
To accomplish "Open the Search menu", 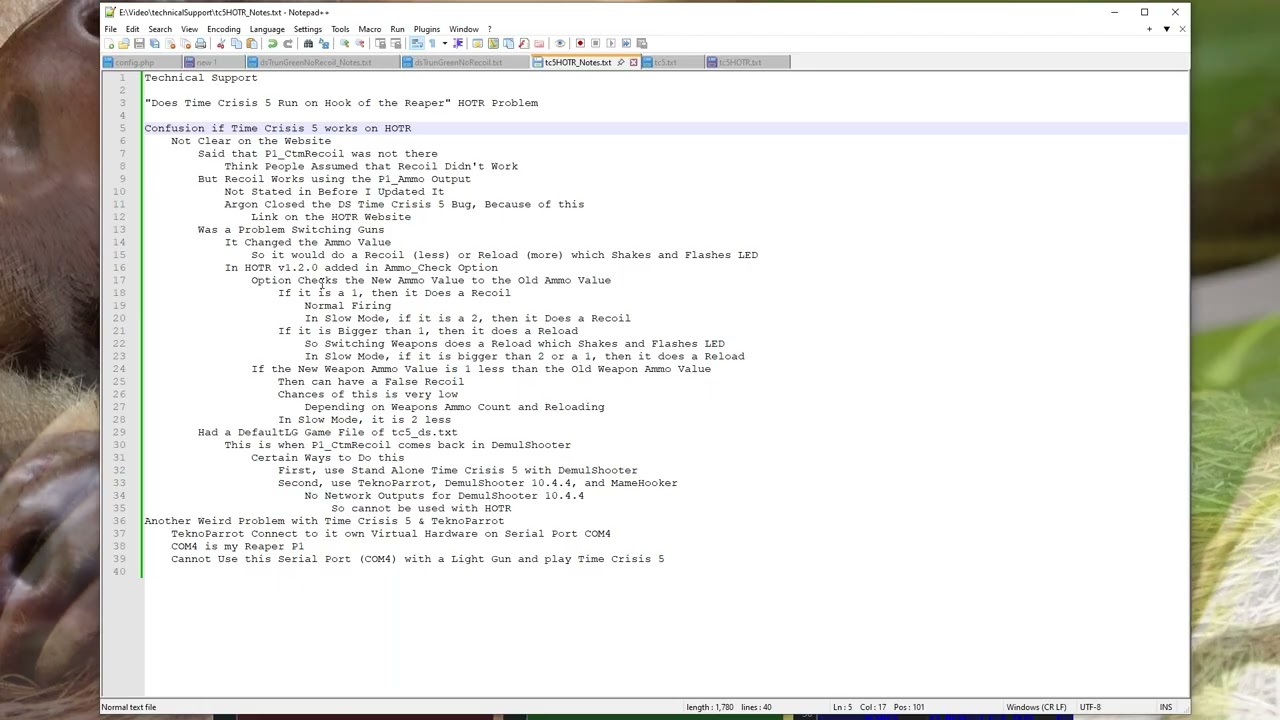I will point(160,29).
